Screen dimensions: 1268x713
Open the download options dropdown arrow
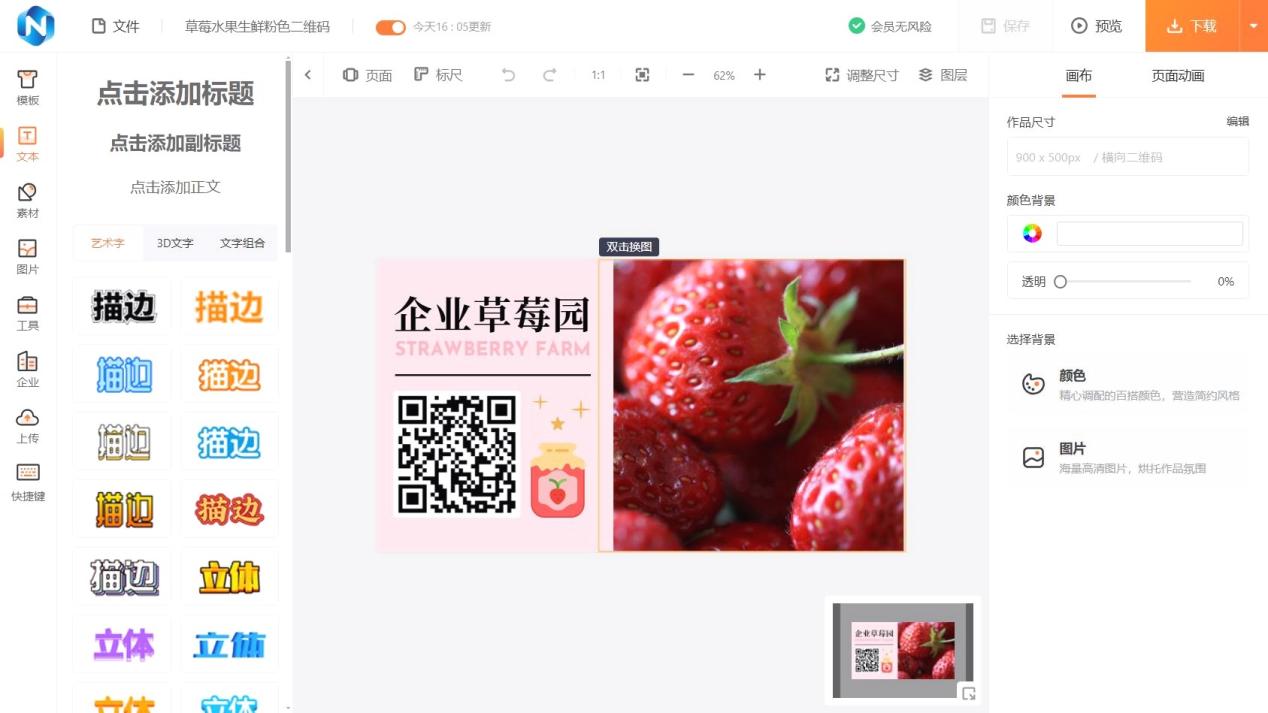1253,28
